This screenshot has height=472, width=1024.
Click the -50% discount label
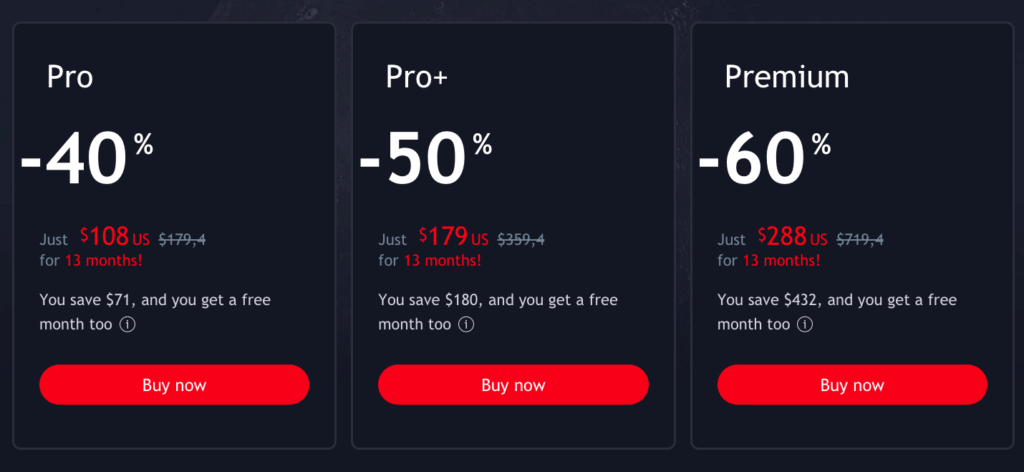tap(425, 160)
